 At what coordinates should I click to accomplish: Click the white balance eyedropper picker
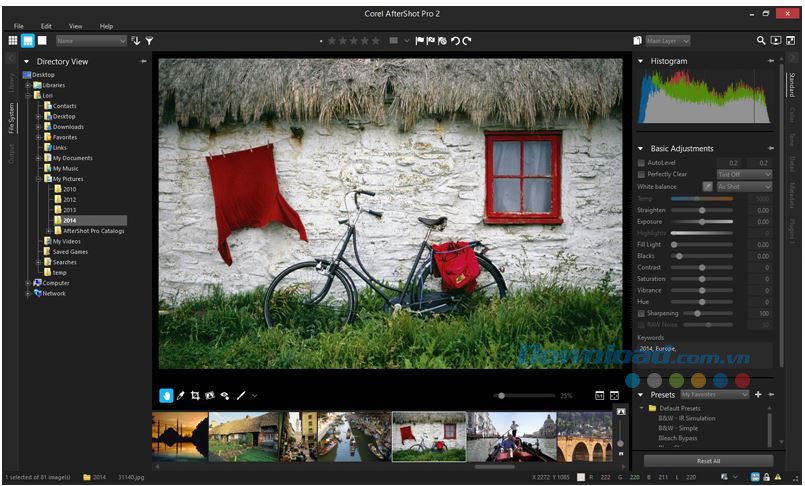(x=708, y=187)
